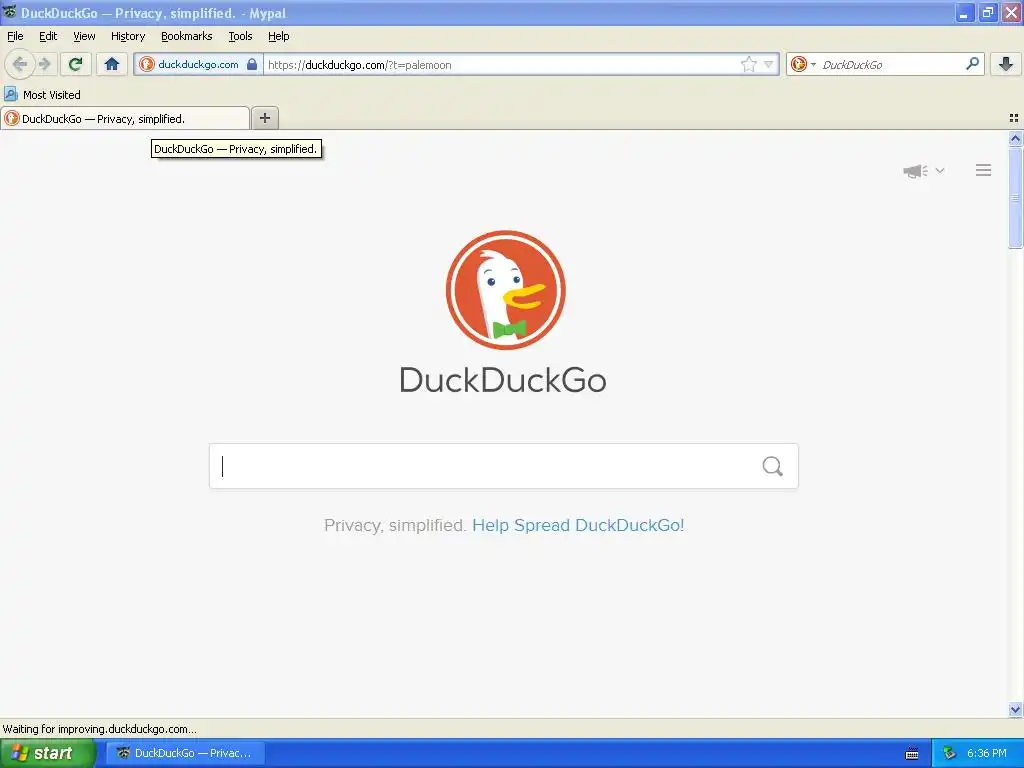1024x768 pixels.
Task: Open the Edit menu
Action: 48,37
